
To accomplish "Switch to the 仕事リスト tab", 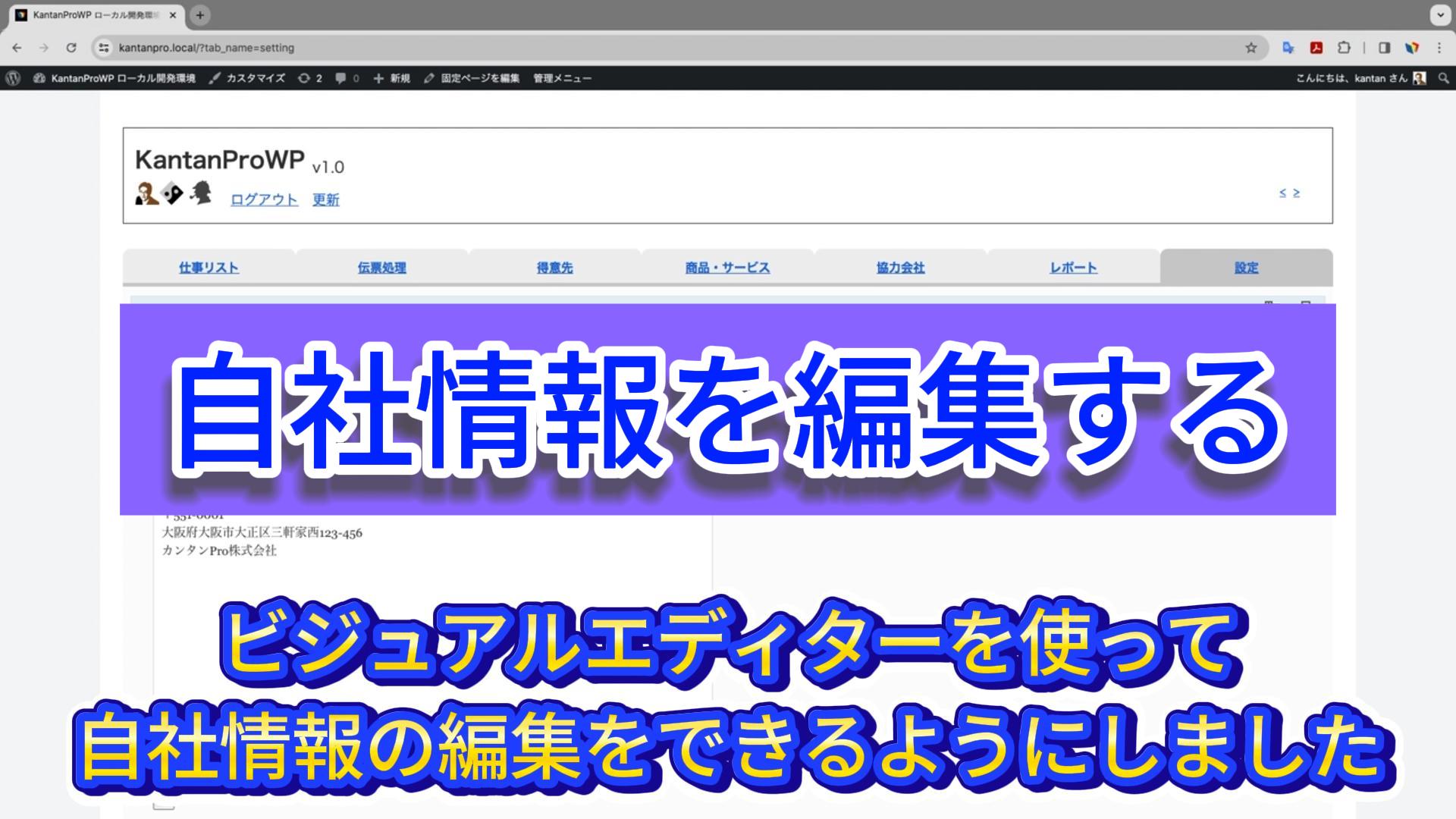I will tap(209, 268).
